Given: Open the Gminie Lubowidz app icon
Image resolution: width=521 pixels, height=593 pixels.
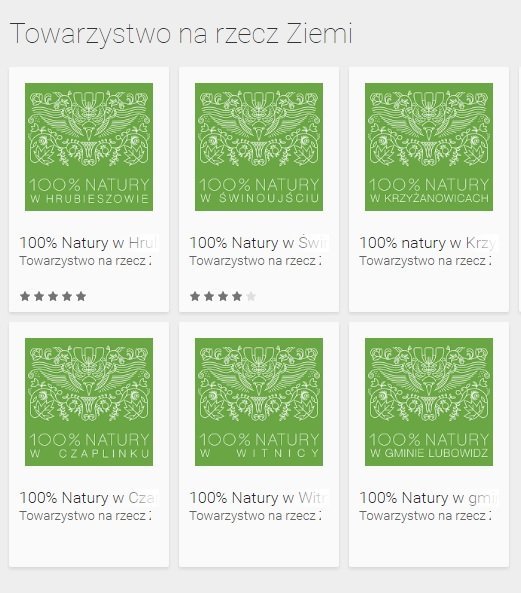Looking at the screenshot, I should (429, 402).
